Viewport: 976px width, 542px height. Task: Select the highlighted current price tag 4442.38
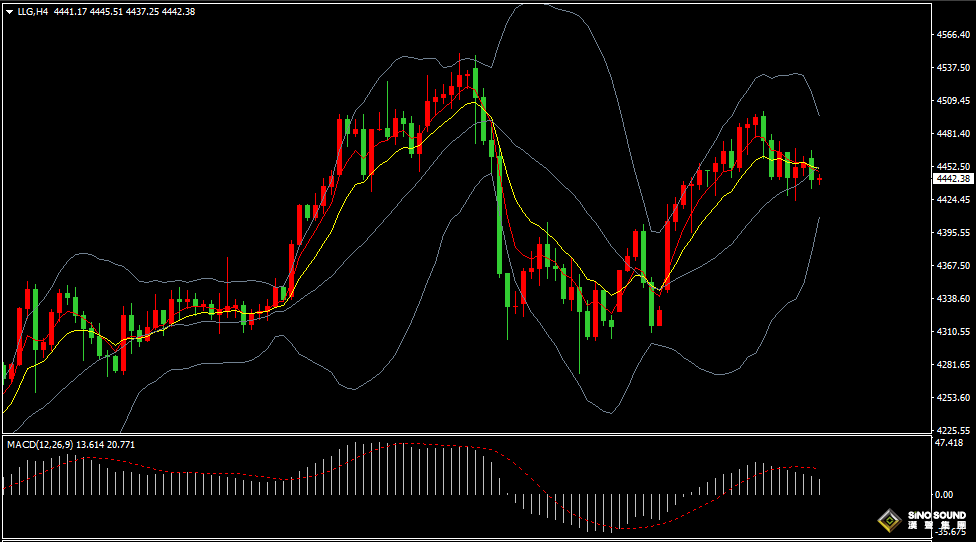pyautogui.click(x=951, y=179)
